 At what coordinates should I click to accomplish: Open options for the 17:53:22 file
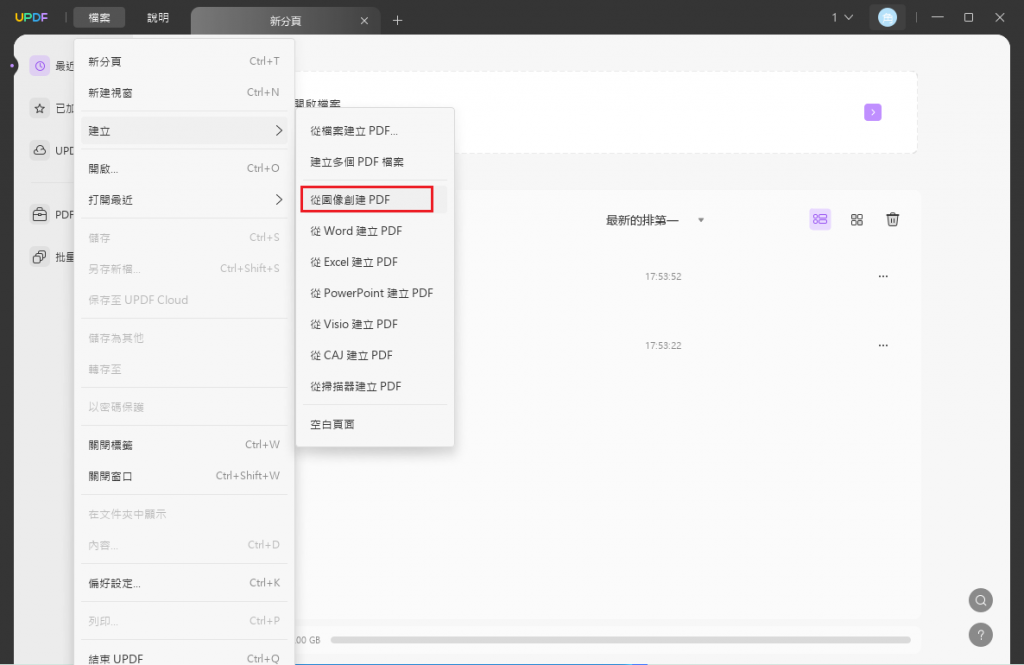[x=883, y=346]
